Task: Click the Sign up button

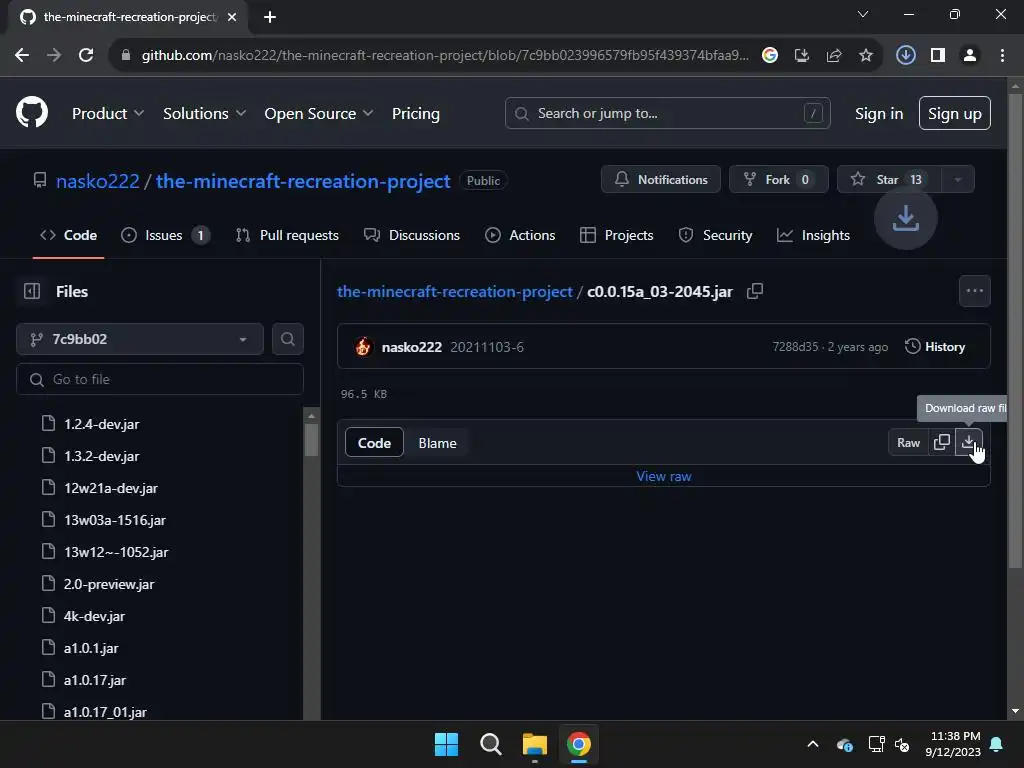Action: pos(955,113)
